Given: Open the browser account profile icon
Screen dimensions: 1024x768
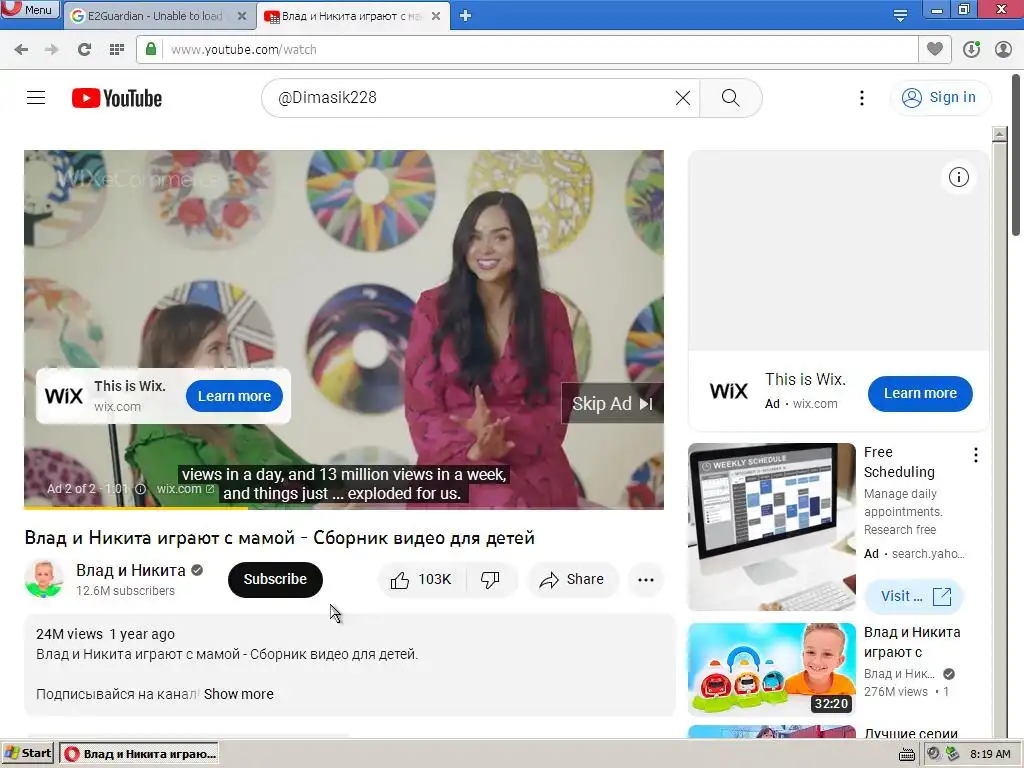Looking at the screenshot, I should click(1003, 50).
